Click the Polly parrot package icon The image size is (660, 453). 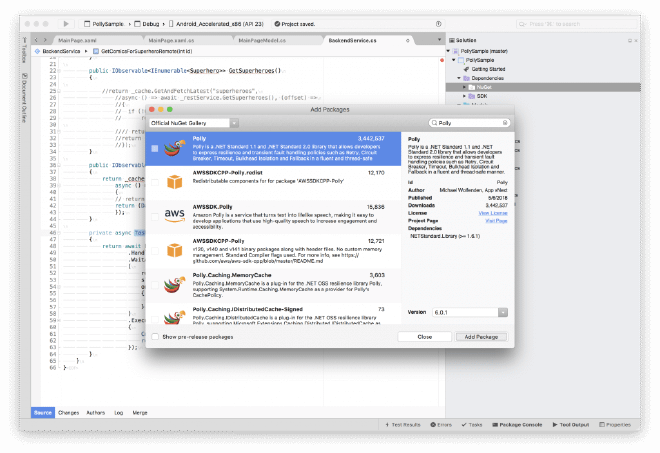click(x=175, y=148)
